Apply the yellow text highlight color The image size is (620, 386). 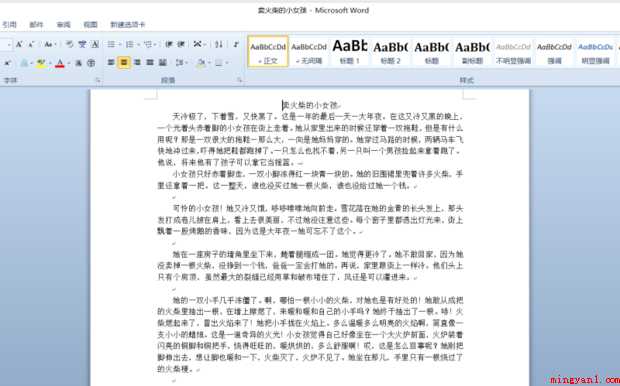[x=41, y=62]
